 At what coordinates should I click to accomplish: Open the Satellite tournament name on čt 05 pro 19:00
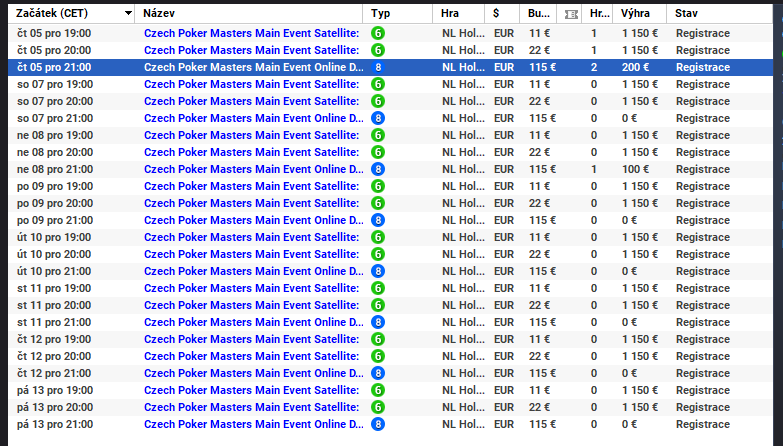click(252, 33)
